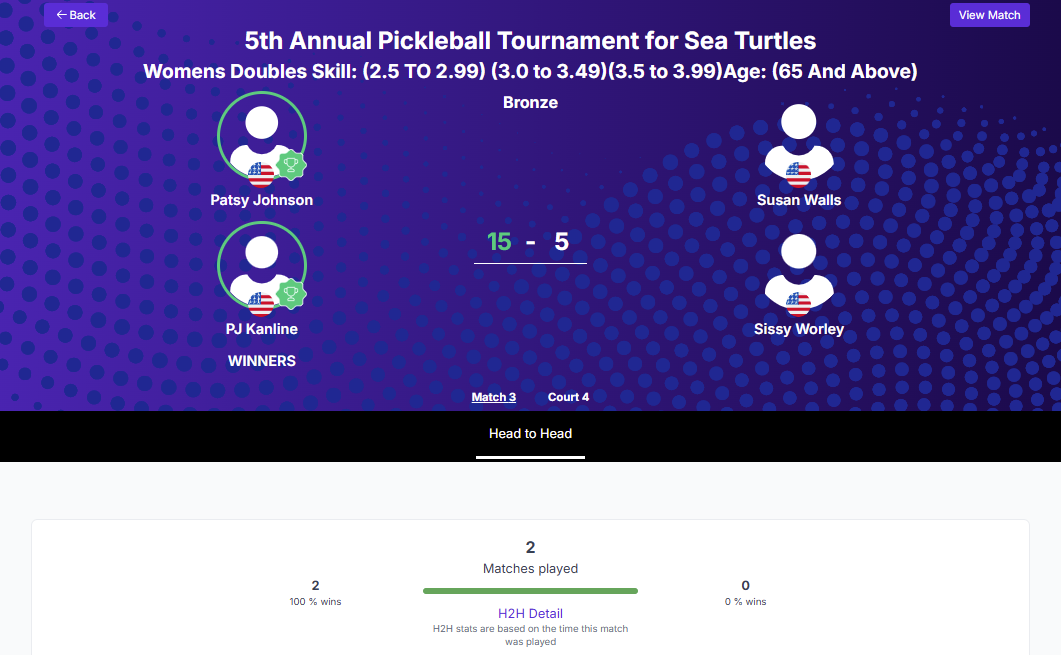Click the Court 4 label

[x=568, y=397]
